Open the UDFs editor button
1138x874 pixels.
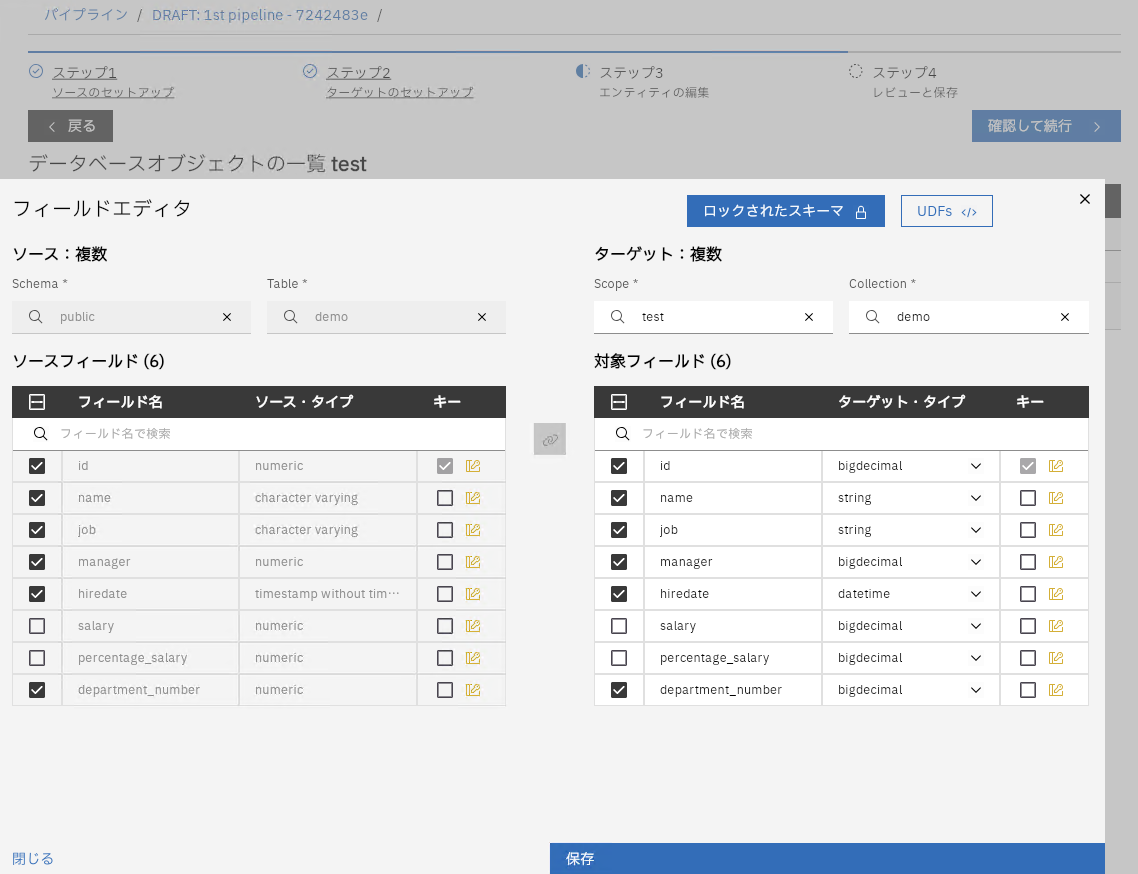coord(946,211)
